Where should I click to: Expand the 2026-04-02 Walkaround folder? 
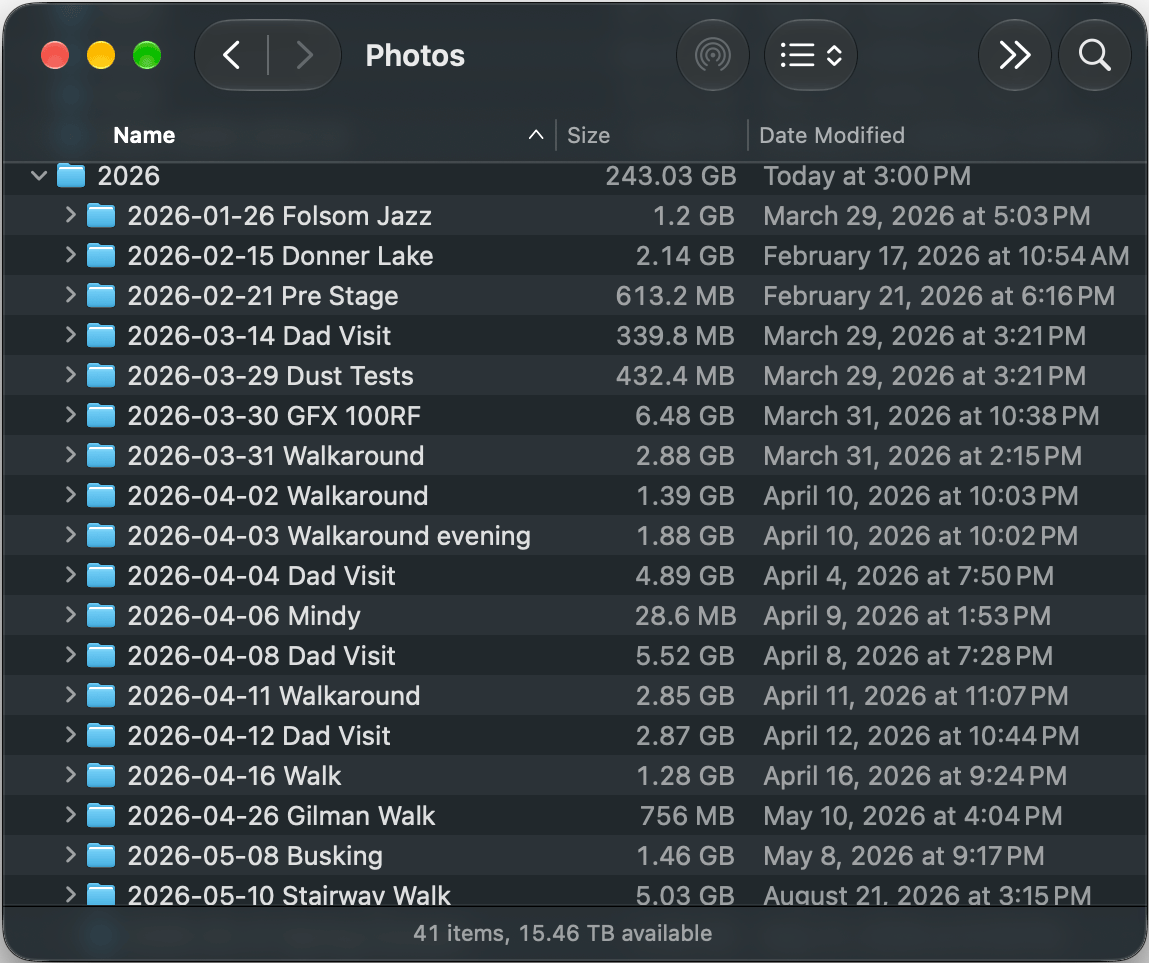point(70,495)
